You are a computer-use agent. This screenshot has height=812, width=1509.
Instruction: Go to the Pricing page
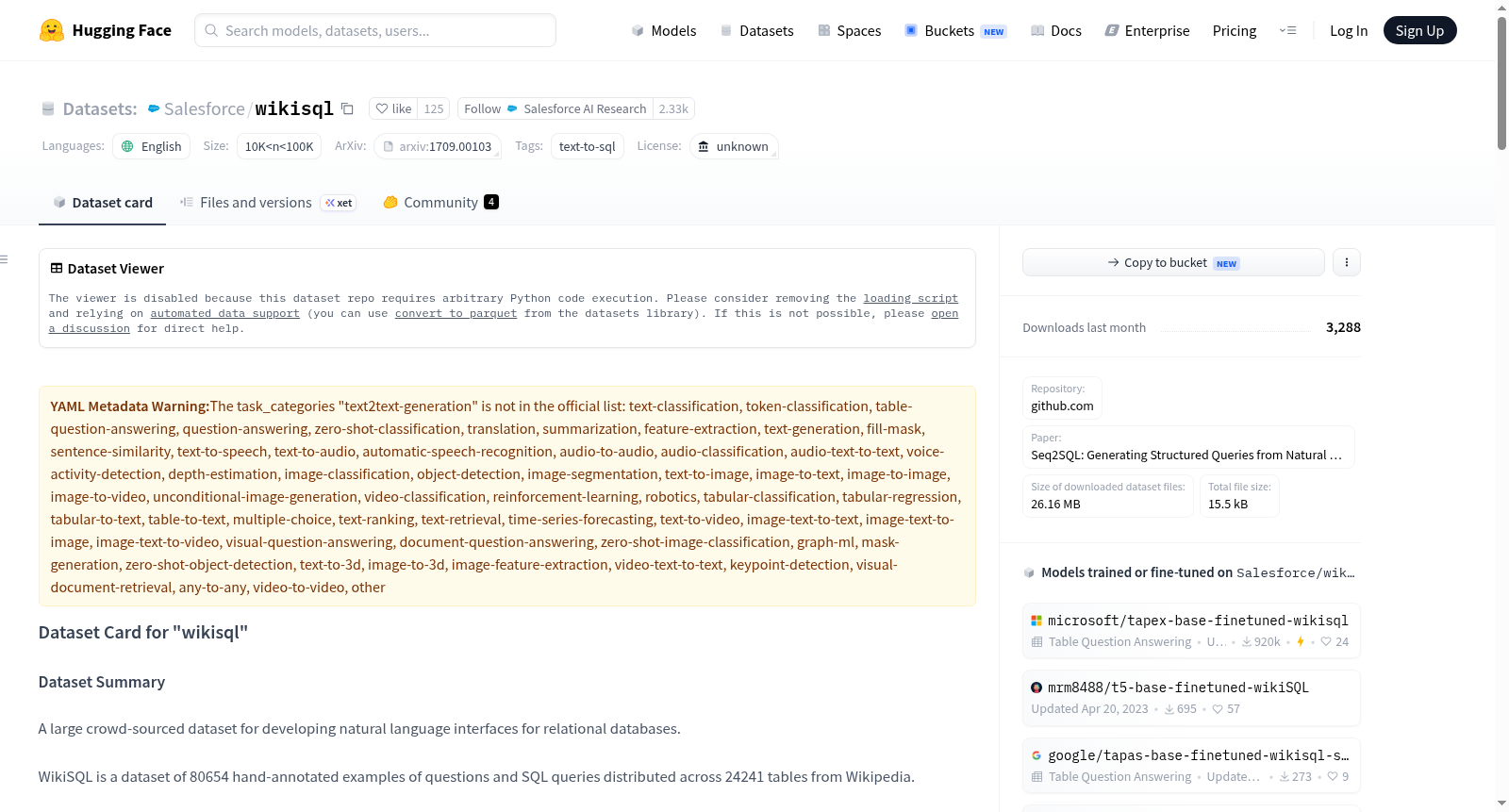click(1235, 30)
